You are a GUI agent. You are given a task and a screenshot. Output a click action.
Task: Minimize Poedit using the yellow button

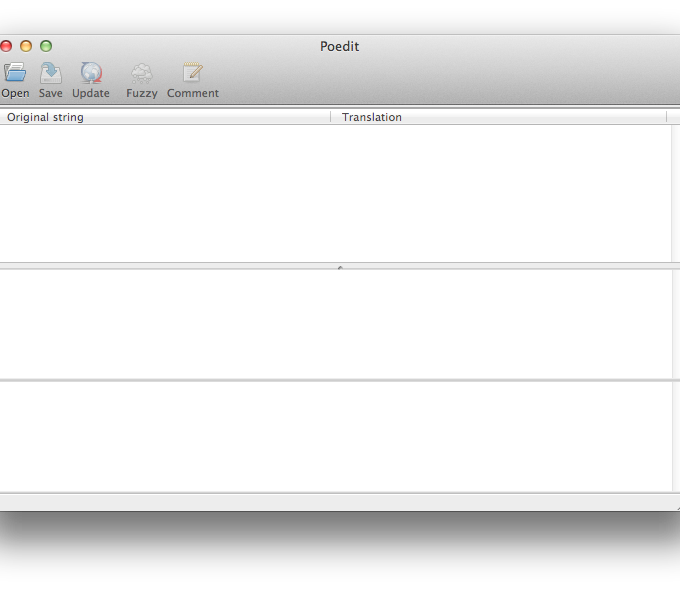pyautogui.click(x=26, y=46)
